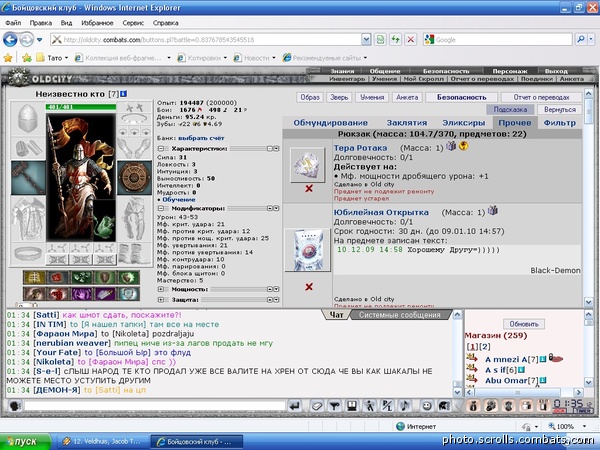Activate the yellow skill icon in ability bar

(x=34, y=278)
